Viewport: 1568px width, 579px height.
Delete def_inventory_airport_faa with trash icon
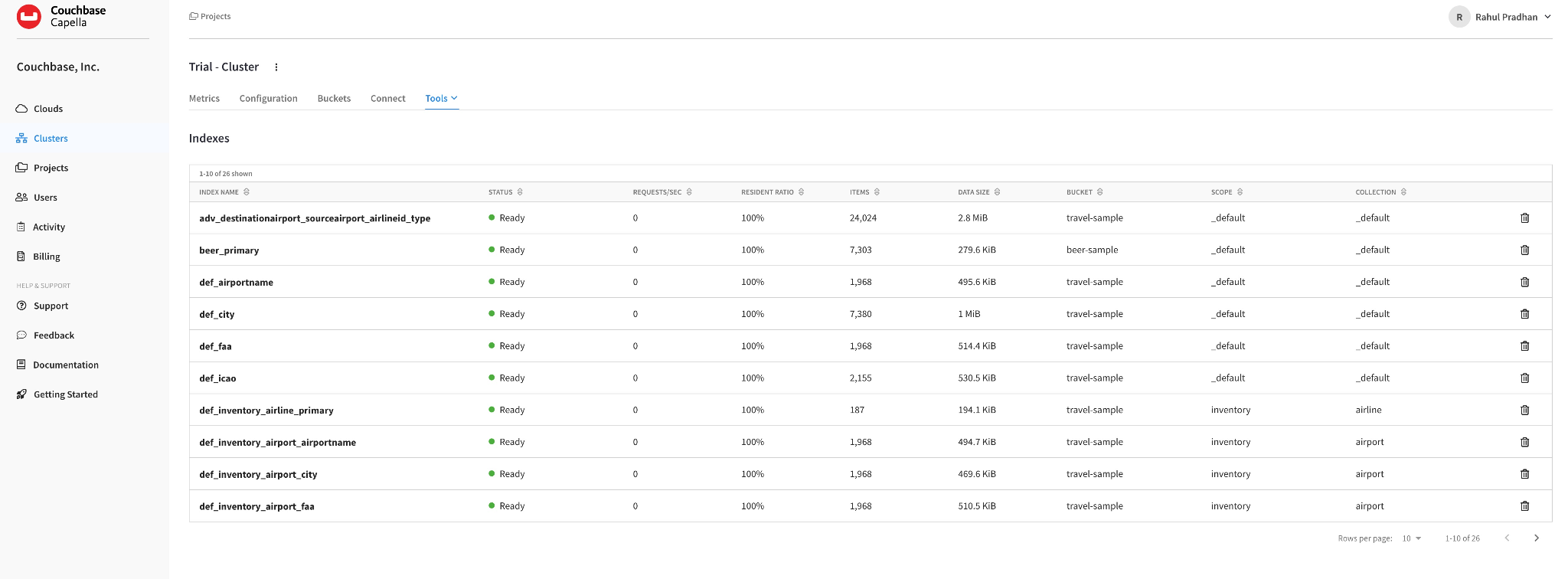[x=1524, y=506]
